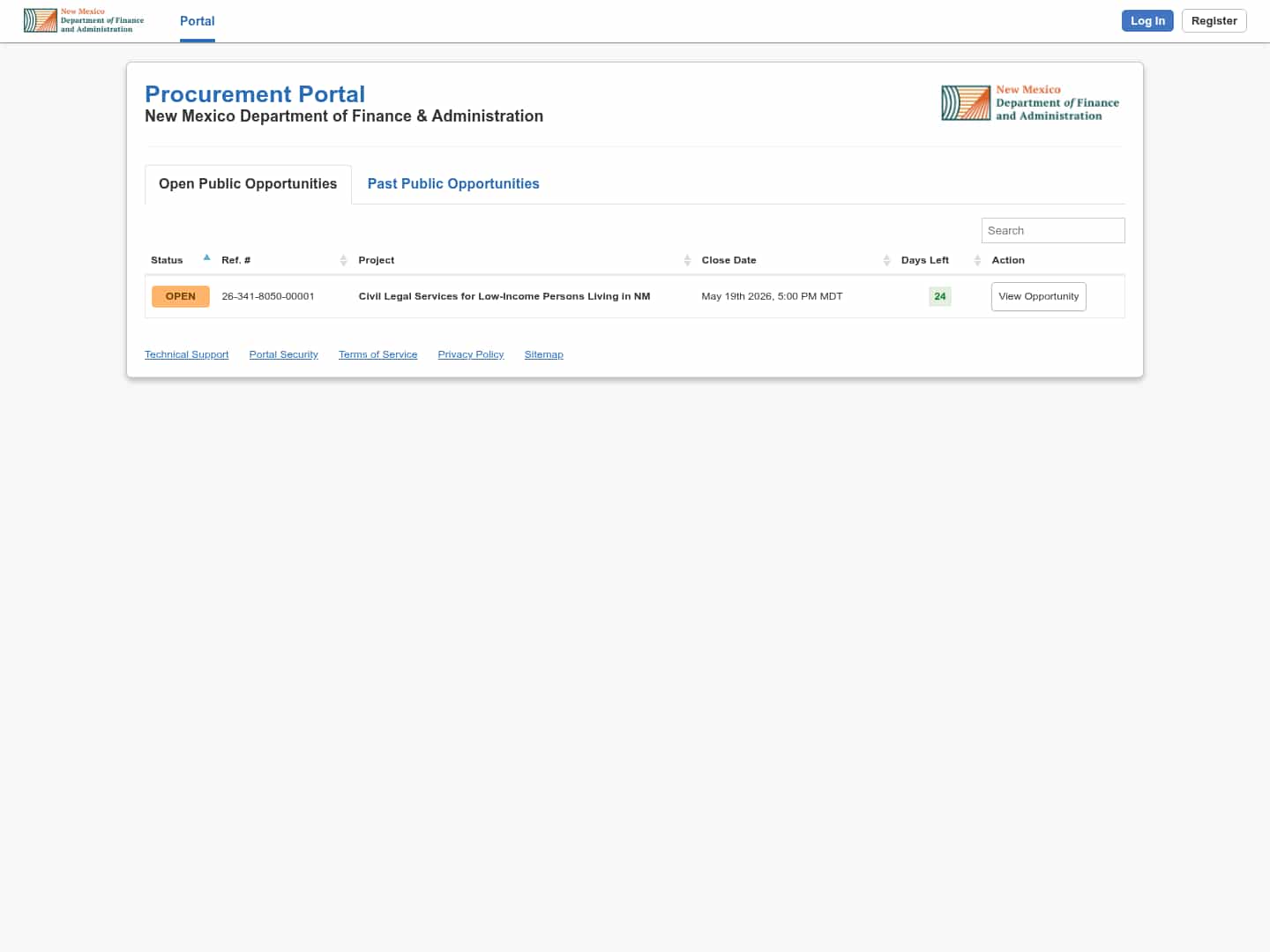View the Privacy Policy

pos(470,354)
